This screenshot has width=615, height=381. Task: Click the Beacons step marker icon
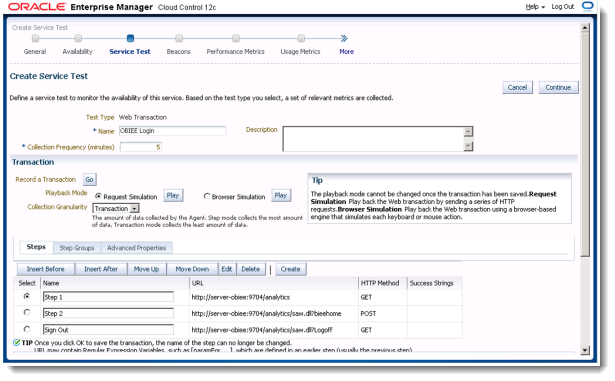tap(179, 38)
